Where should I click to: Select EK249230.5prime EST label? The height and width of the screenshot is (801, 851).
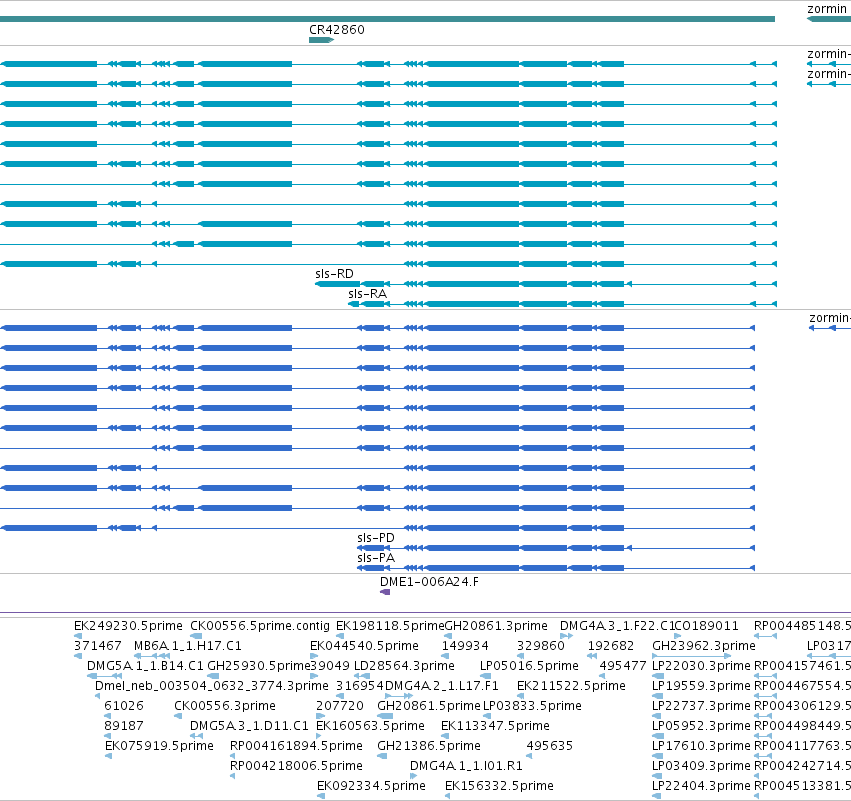[x=128, y=626]
